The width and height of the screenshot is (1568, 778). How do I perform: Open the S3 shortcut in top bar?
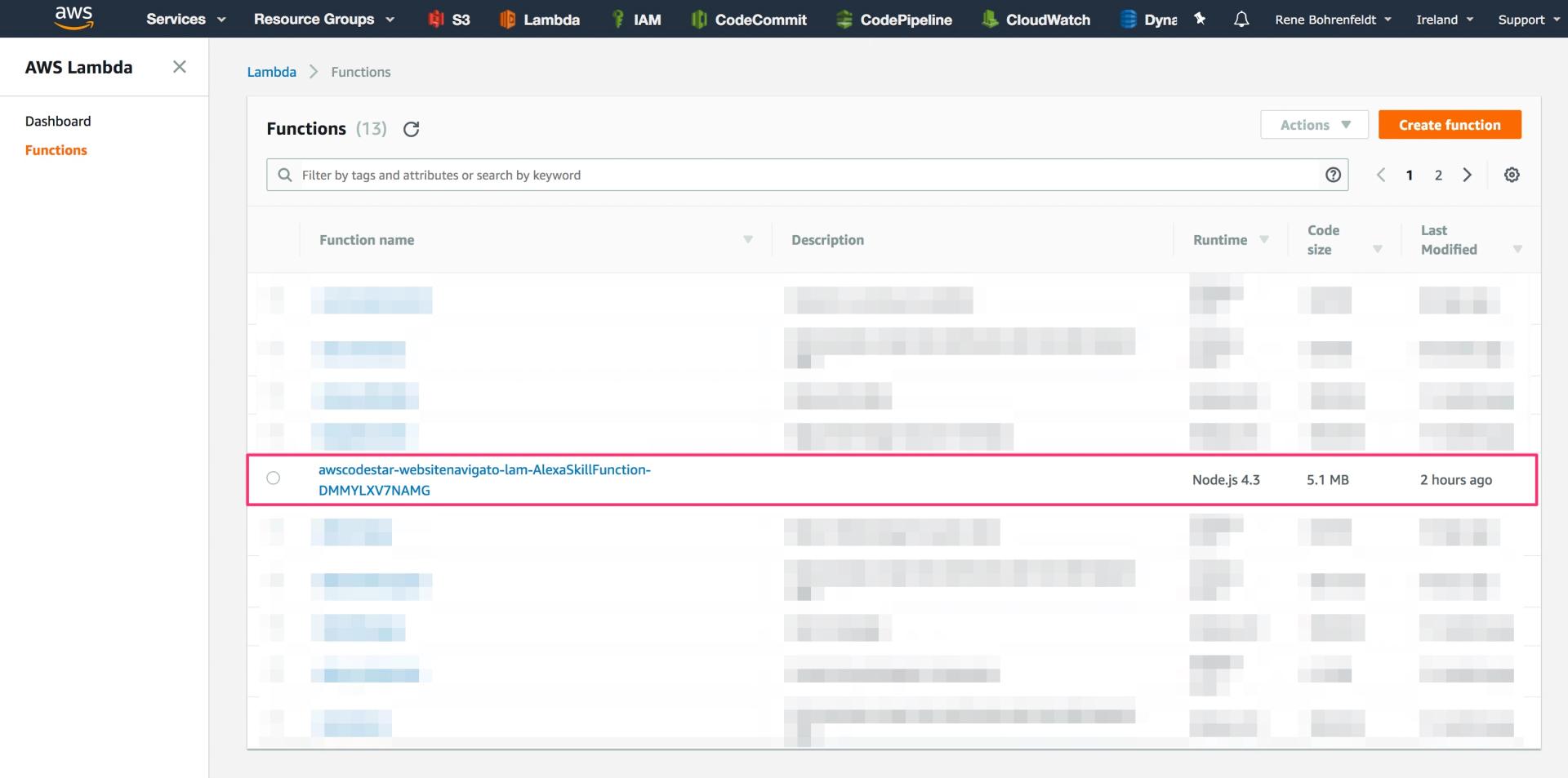(x=449, y=20)
